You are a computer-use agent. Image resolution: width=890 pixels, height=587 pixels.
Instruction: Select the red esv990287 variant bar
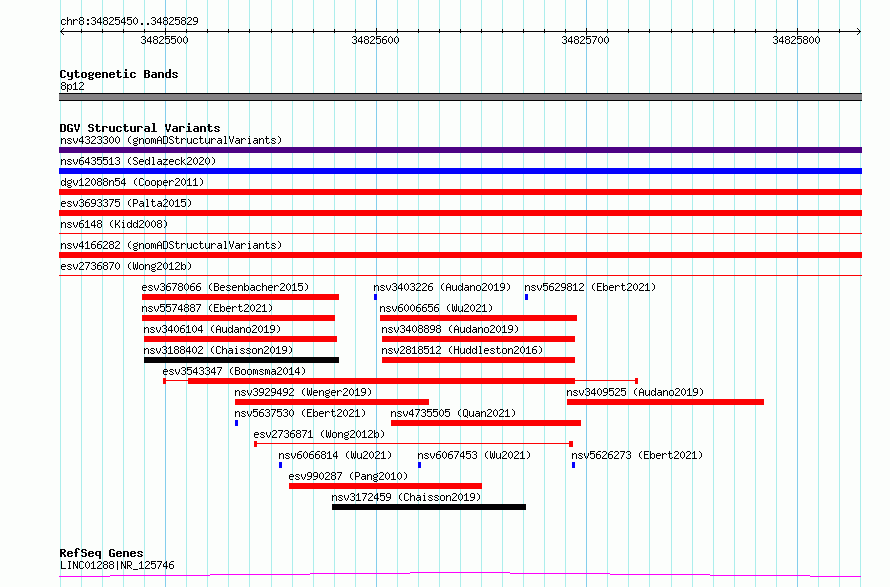(385, 486)
